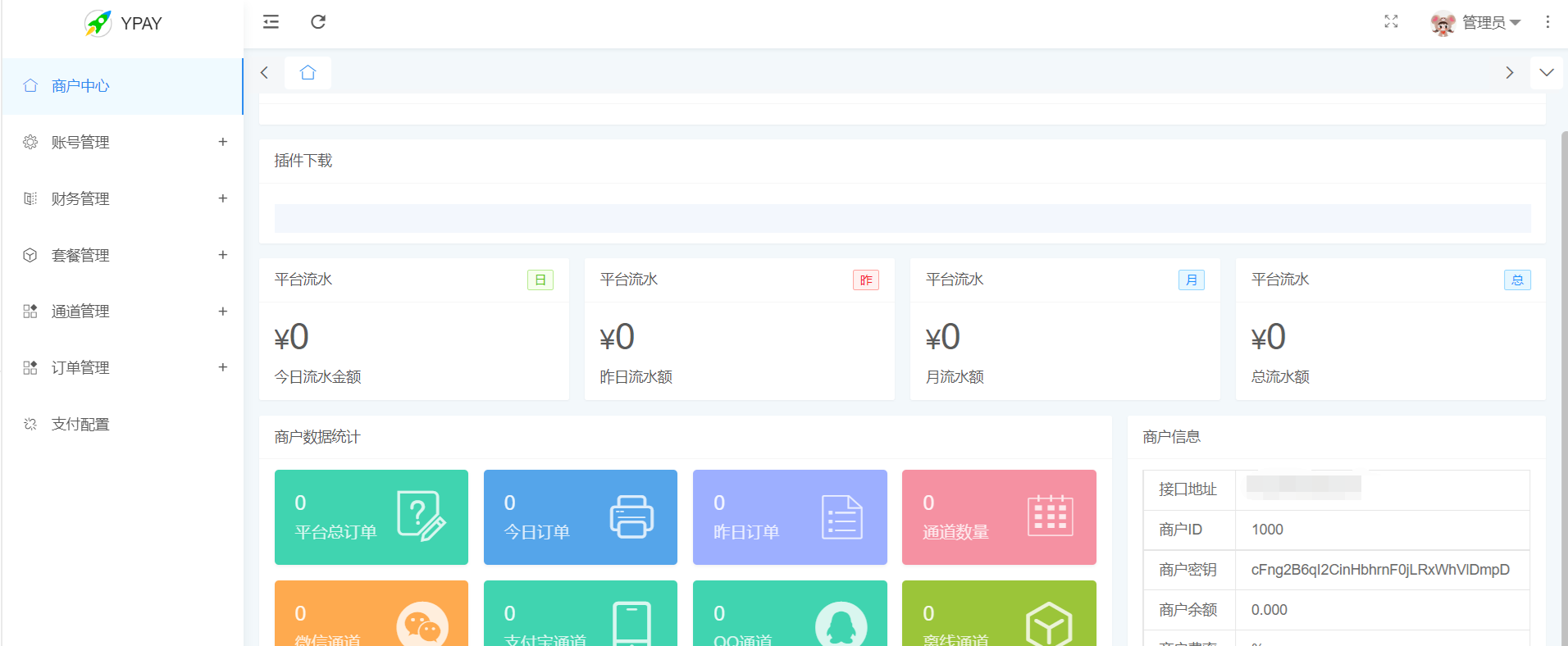Open the vertical three-dots more menu
Image resolution: width=1568 pixels, height=646 pixels.
point(1547,22)
